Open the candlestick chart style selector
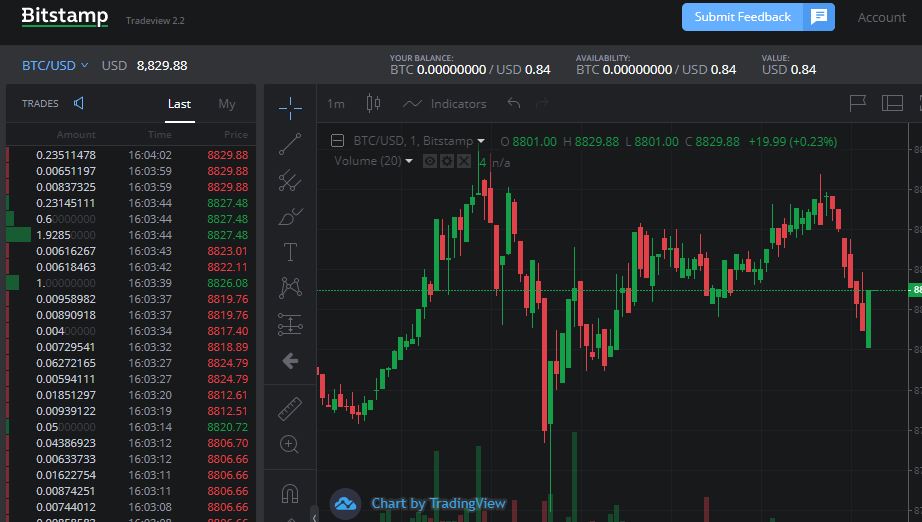Image resolution: width=922 pixels, height=522 pixels. (x=373, y=103)
